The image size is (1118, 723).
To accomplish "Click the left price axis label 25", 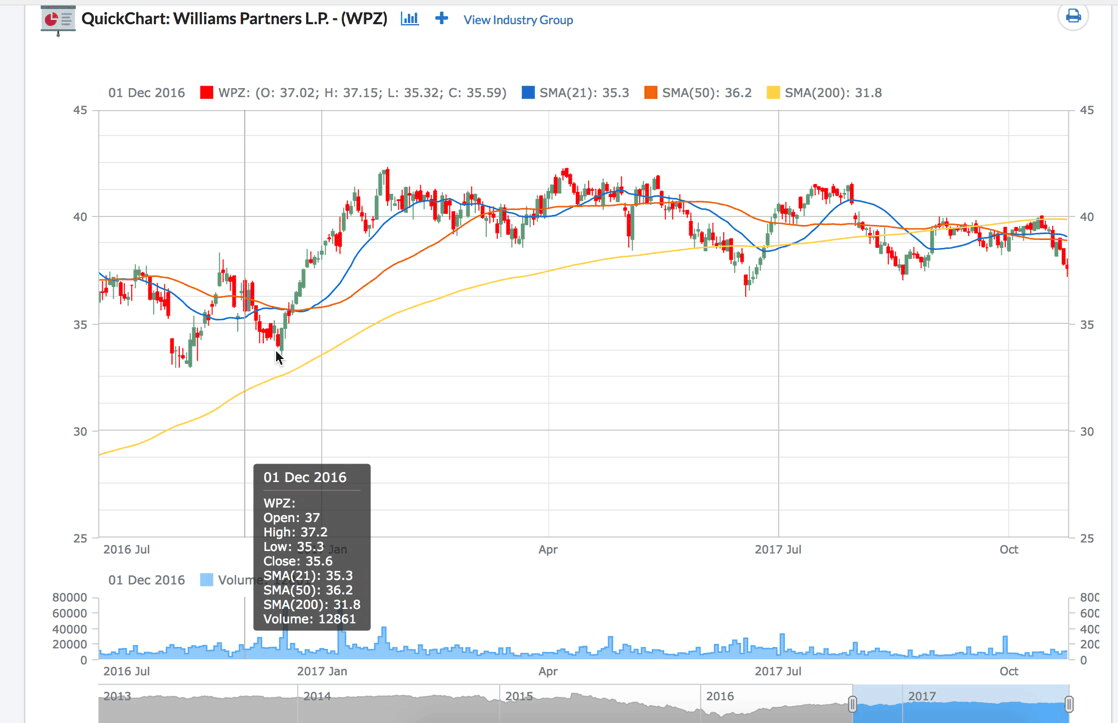I will (80, 538).
